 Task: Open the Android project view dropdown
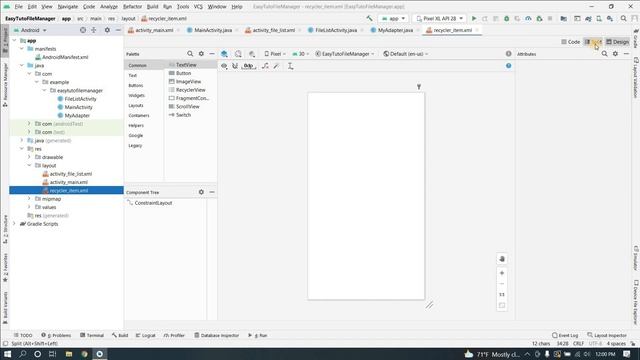tap(31, 30)
